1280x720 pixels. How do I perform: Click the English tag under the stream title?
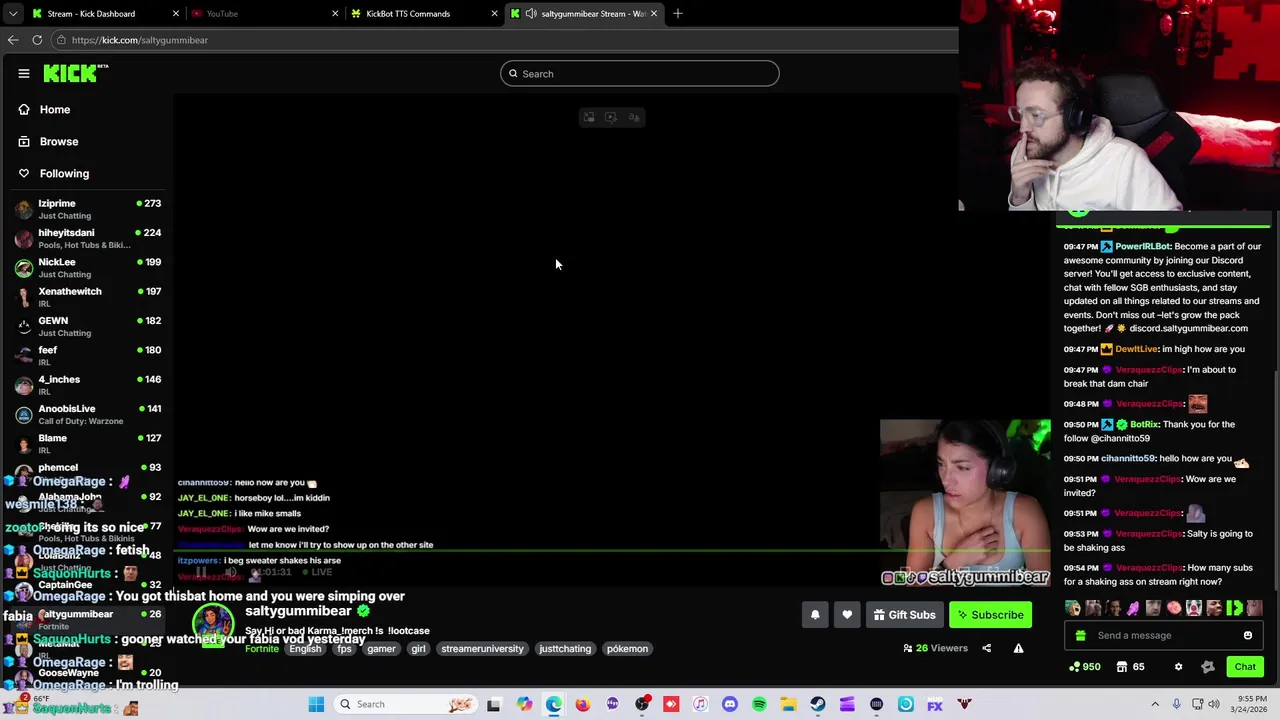coord(305,649)
